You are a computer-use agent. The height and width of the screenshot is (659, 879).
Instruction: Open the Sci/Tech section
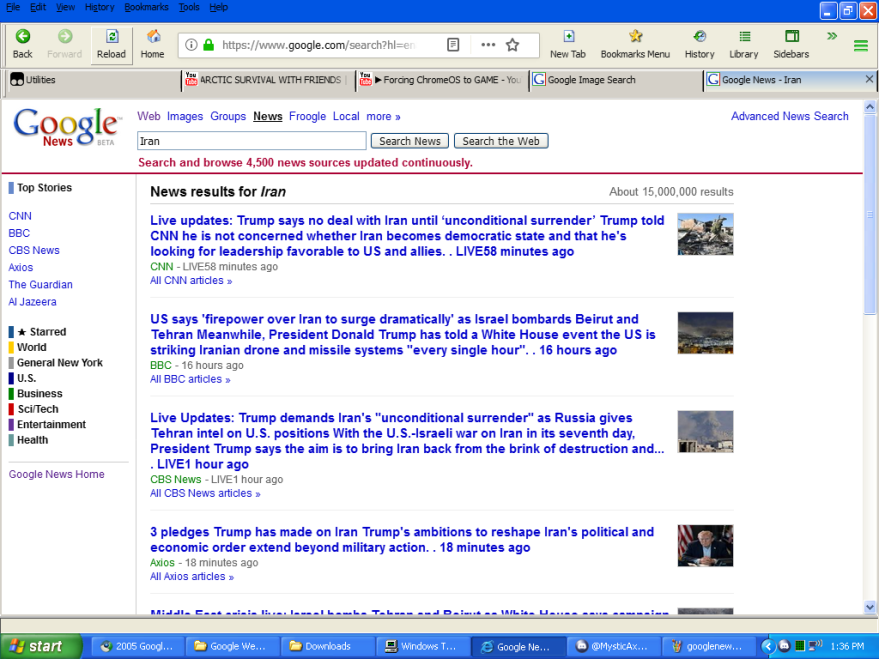pos(38,409)
